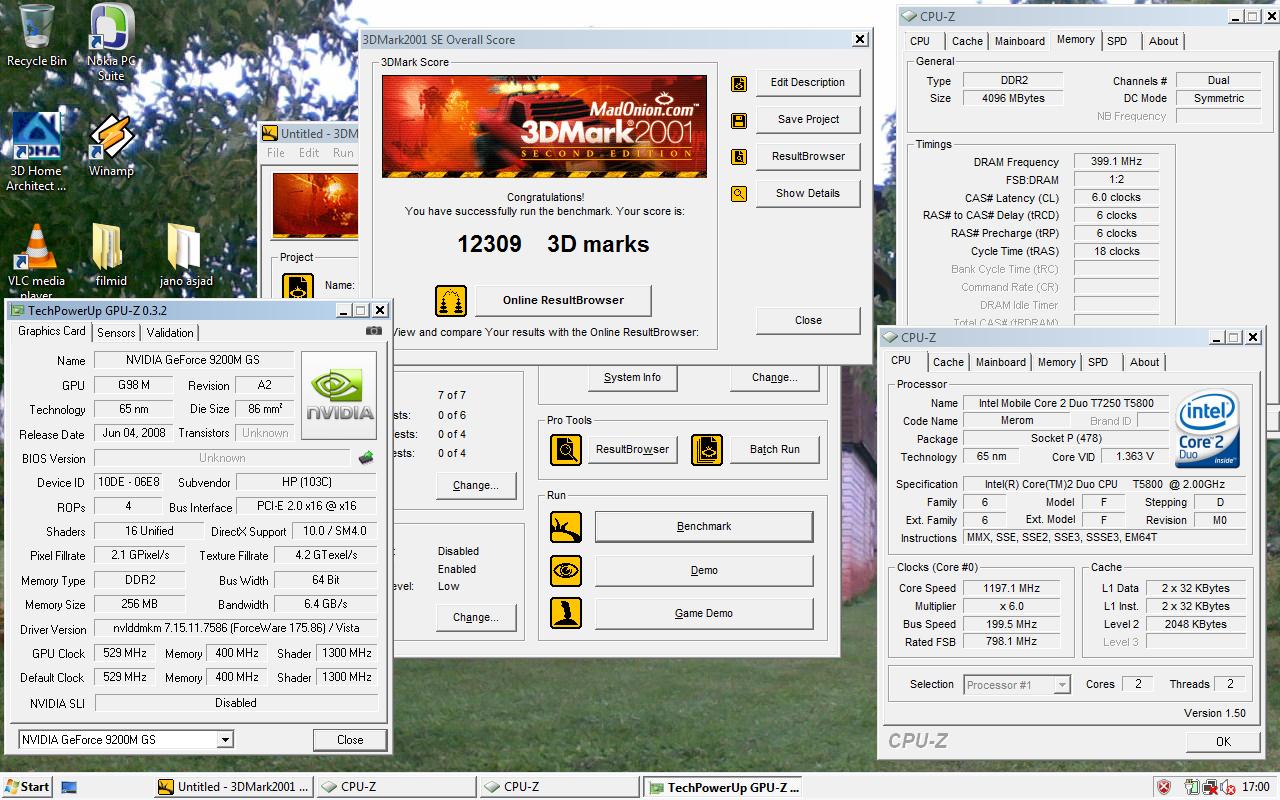Click the Online ResultBrowser icon
This screenshot has height=800, width=1280.
tap(451, 300)
